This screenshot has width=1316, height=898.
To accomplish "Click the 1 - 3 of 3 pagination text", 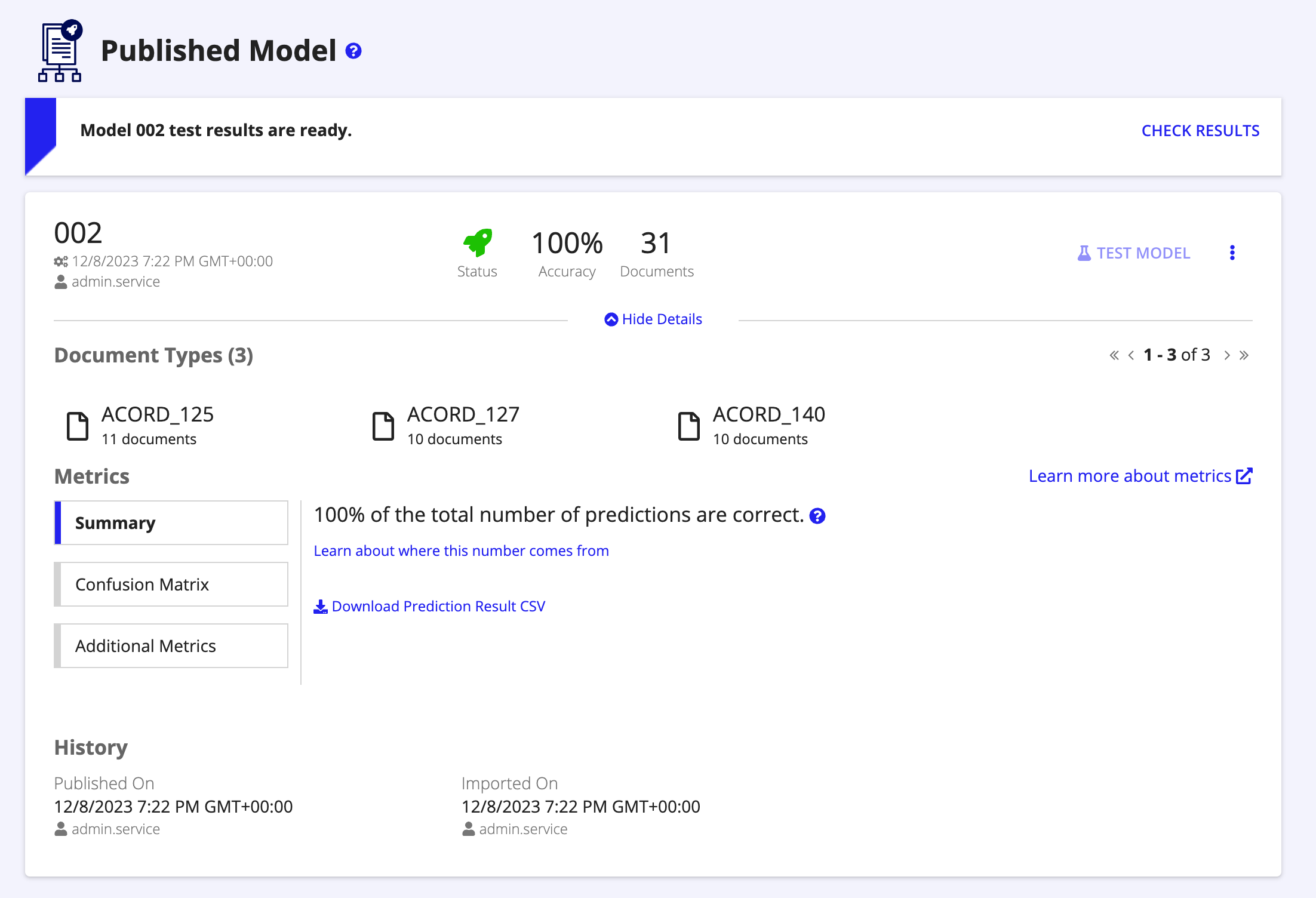I will click(x=1176, y=355).
